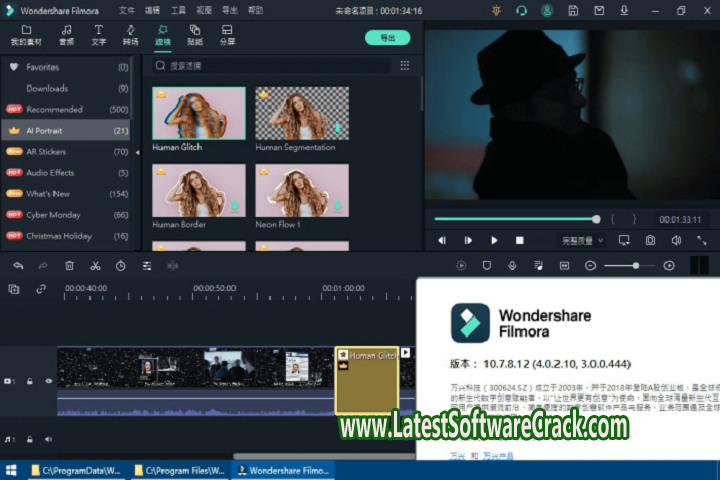Open the headset support icon
This screenshot has width=720, height=480.
[522, 11]
